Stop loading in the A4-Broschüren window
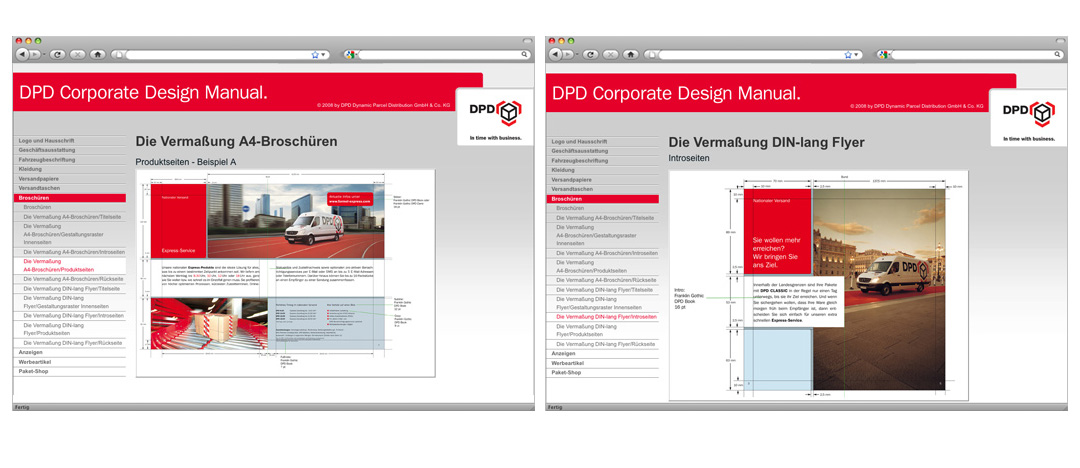 point(78,54)
